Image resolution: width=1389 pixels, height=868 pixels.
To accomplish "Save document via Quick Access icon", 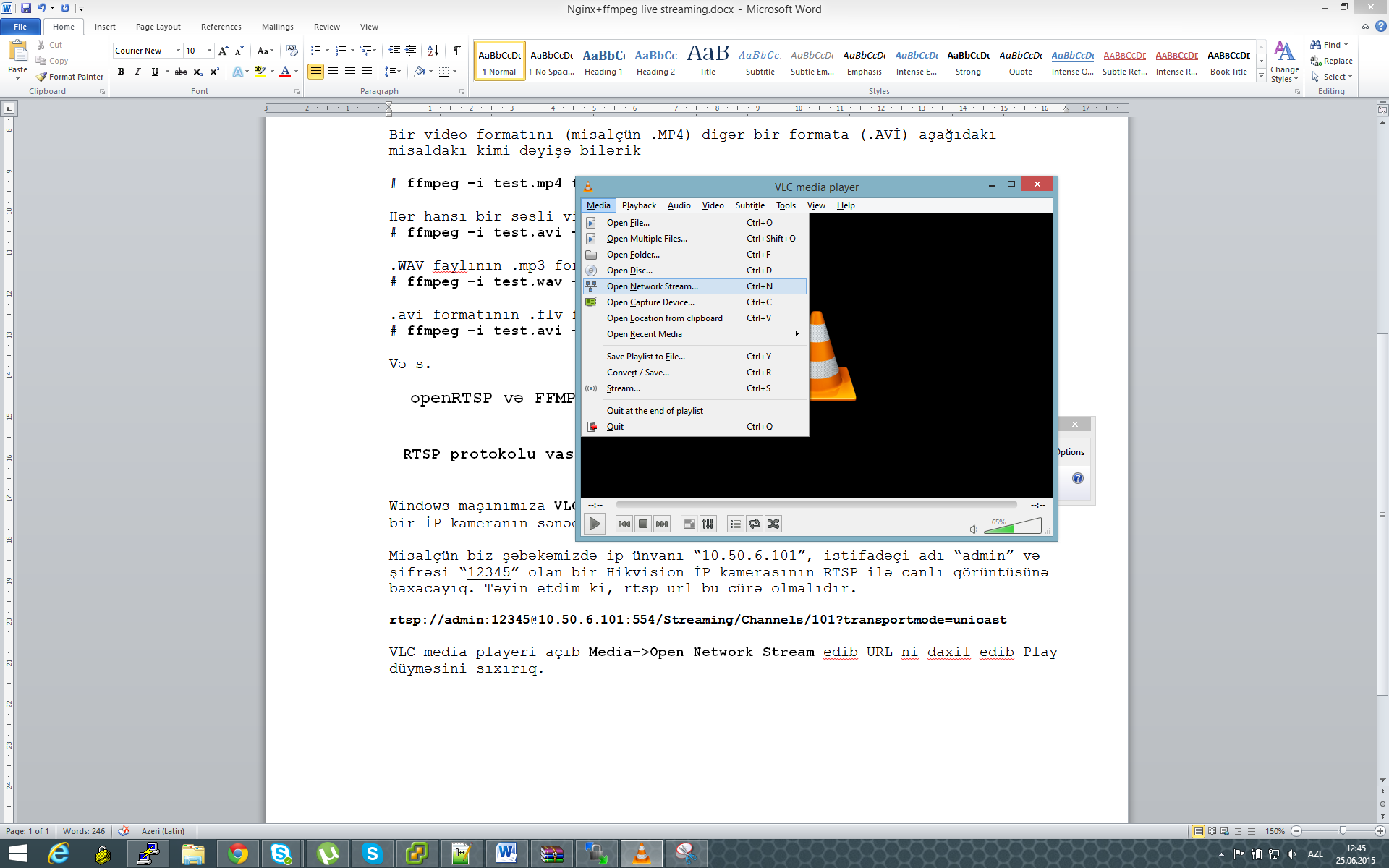I will tap(26, 8).
